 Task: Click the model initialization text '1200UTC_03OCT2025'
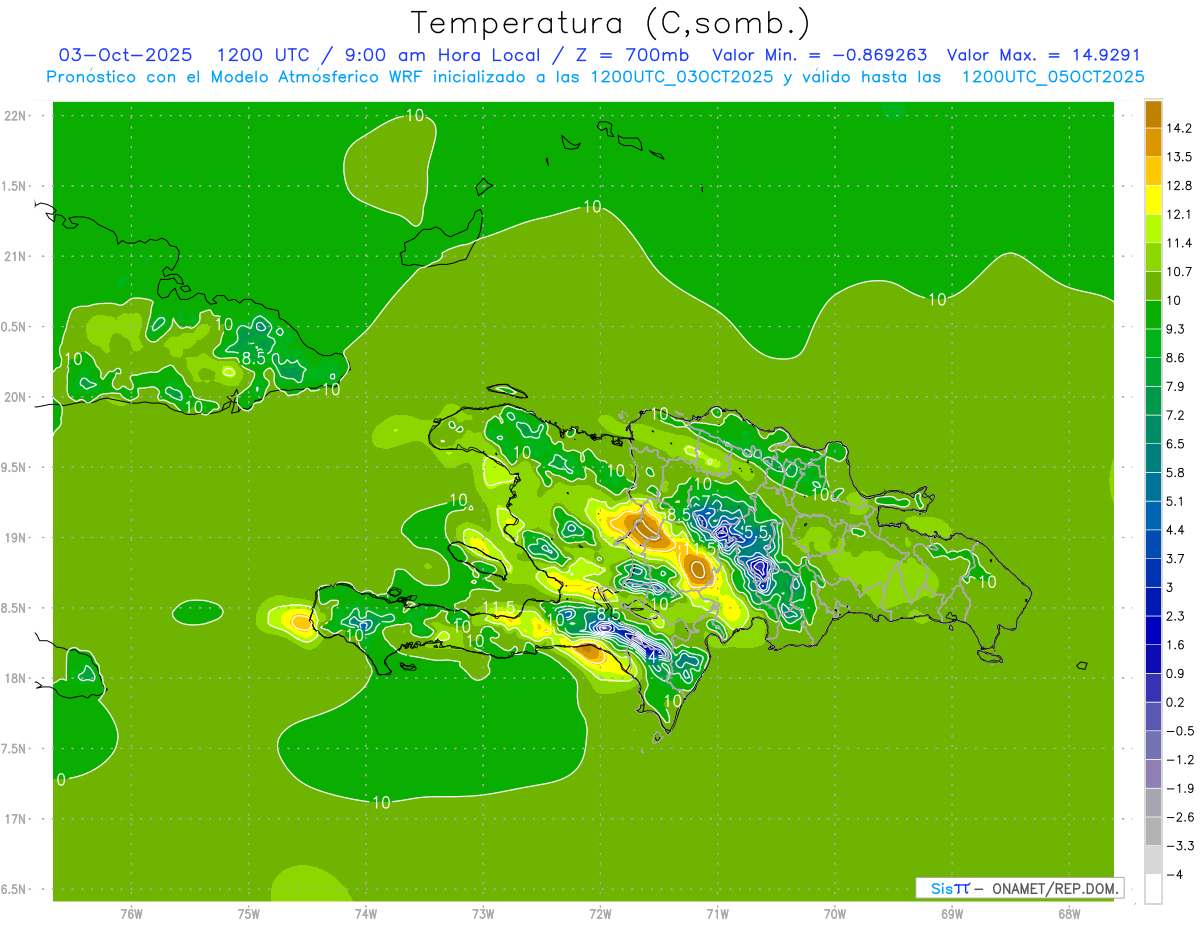pos(682,77)
